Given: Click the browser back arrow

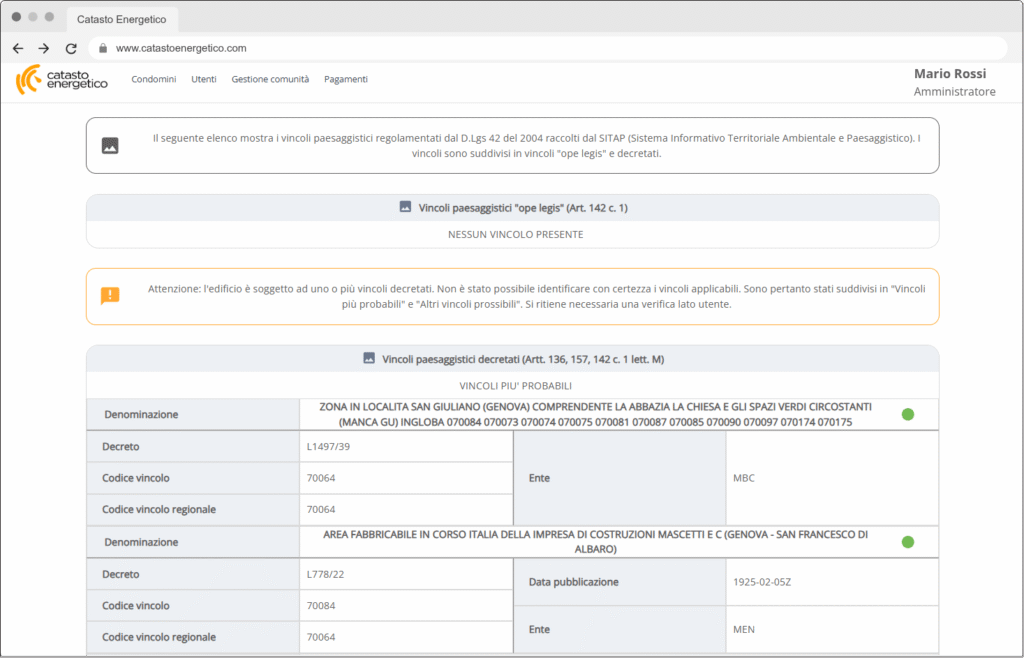Looking at the screenshot, I should (x=18, y=48).
